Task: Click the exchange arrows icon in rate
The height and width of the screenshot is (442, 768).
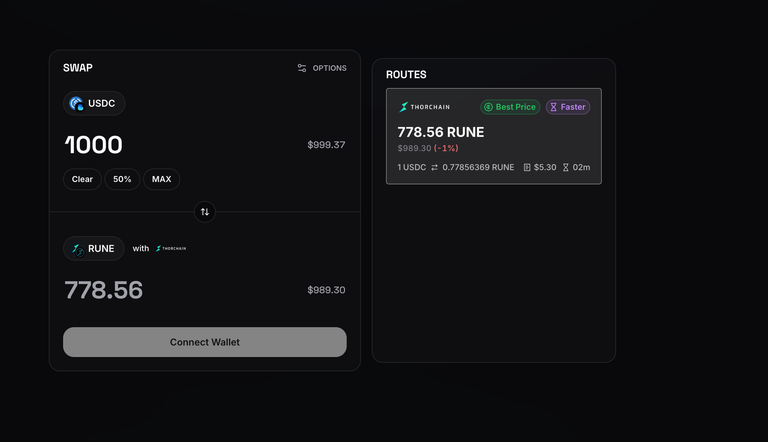Action: pyautogui.click(x=434, y=168)
